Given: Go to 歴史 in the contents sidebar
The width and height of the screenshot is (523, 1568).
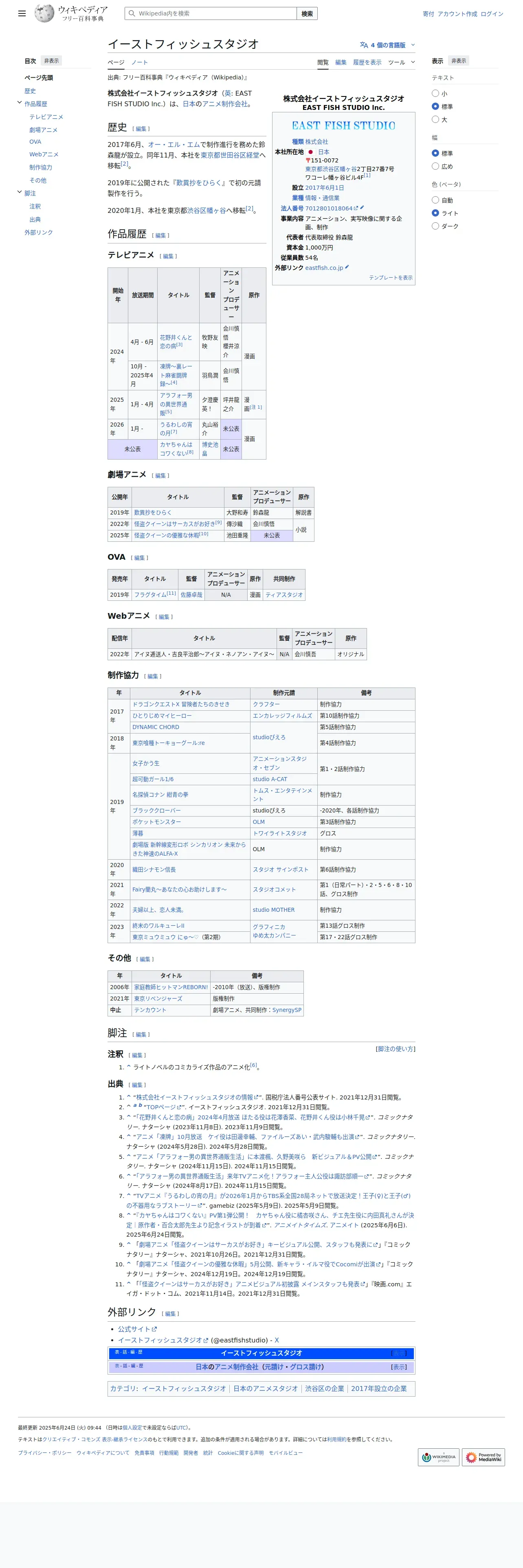Looking at the screenshot, I should [31, 91].
